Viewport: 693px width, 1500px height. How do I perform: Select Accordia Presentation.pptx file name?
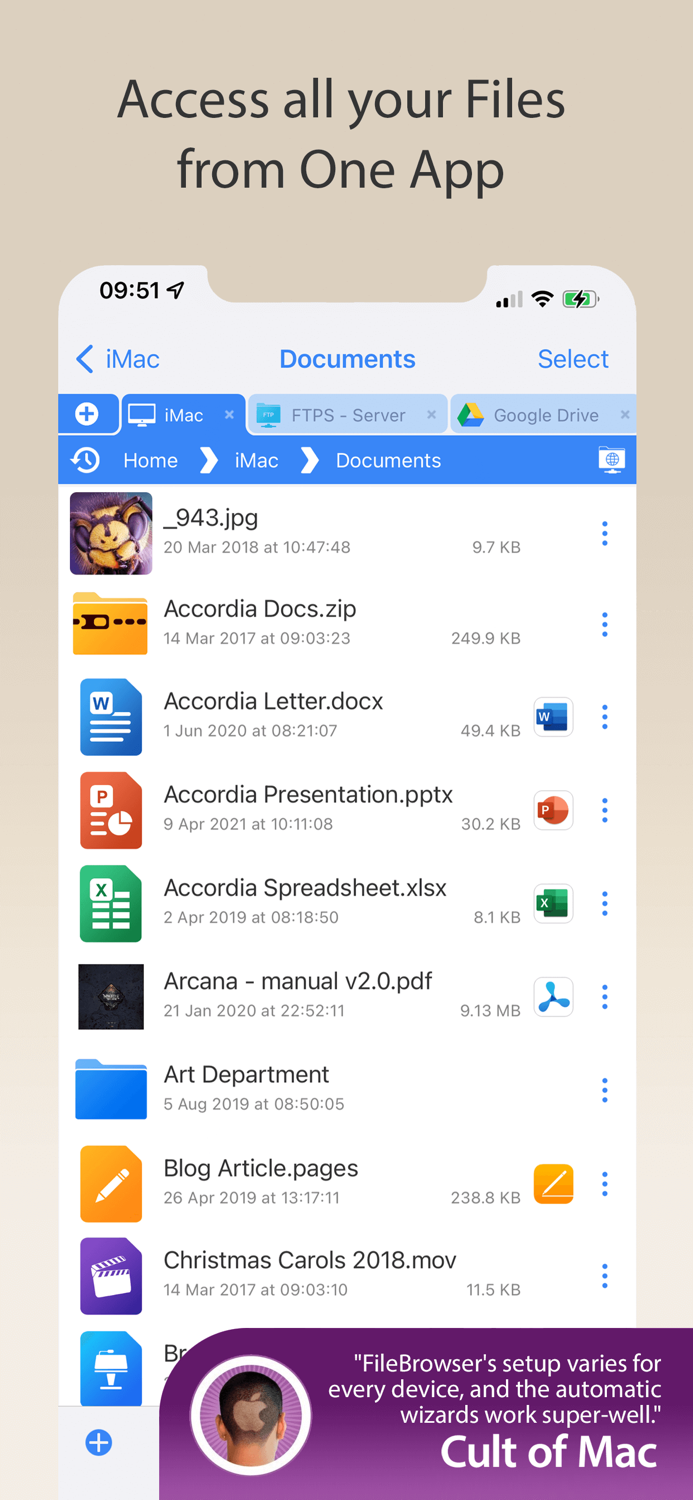click(308, 794)
